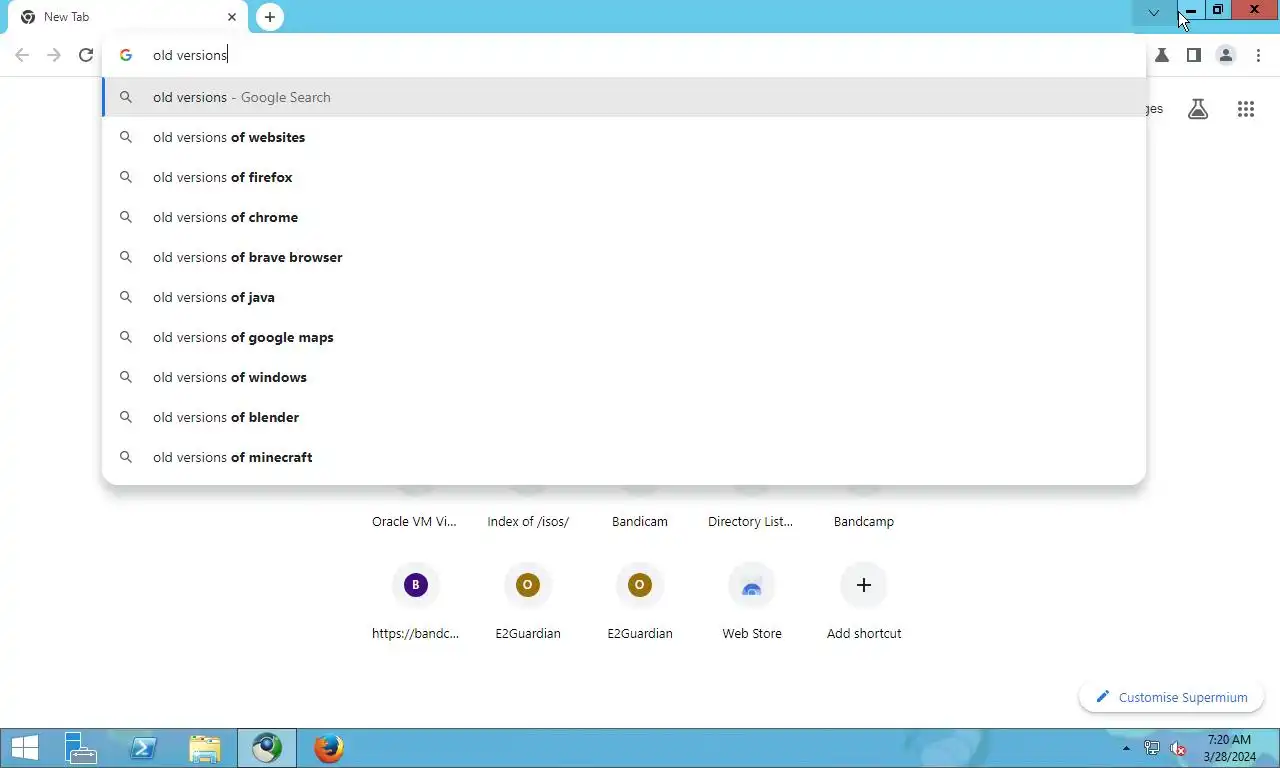Viewport: 1280px width, 768px height.
Task: Open the Google apps grid
Action: pos(1245,109)
